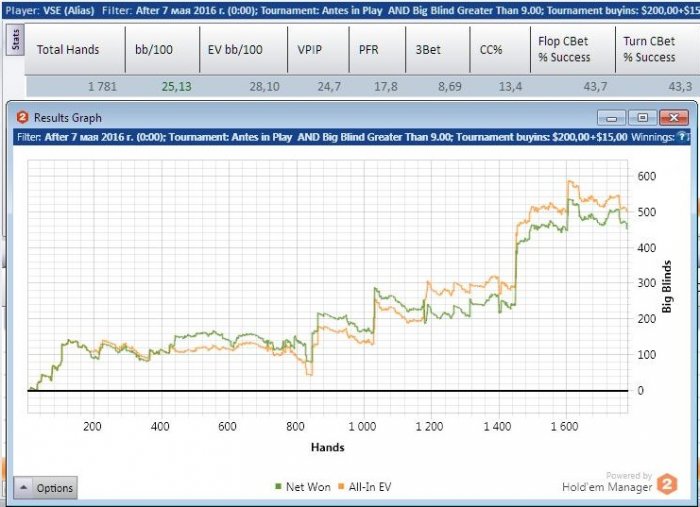This screenshot has width=700, height=507.
Task: Open the Options expander button
Action: click(x=46, y=487)
